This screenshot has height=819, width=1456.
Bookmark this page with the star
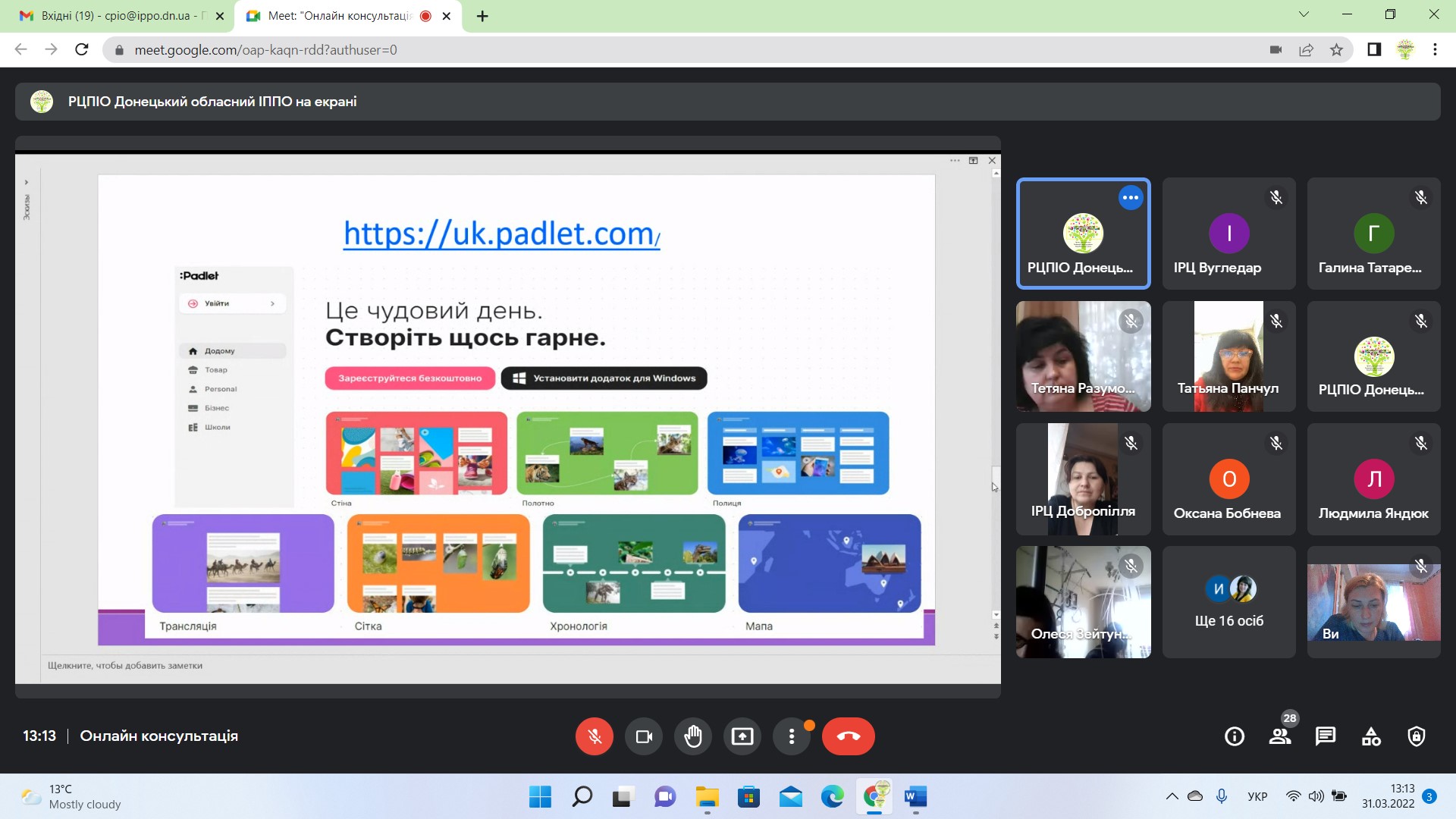pyautogui.click(x=1336, y=50)
